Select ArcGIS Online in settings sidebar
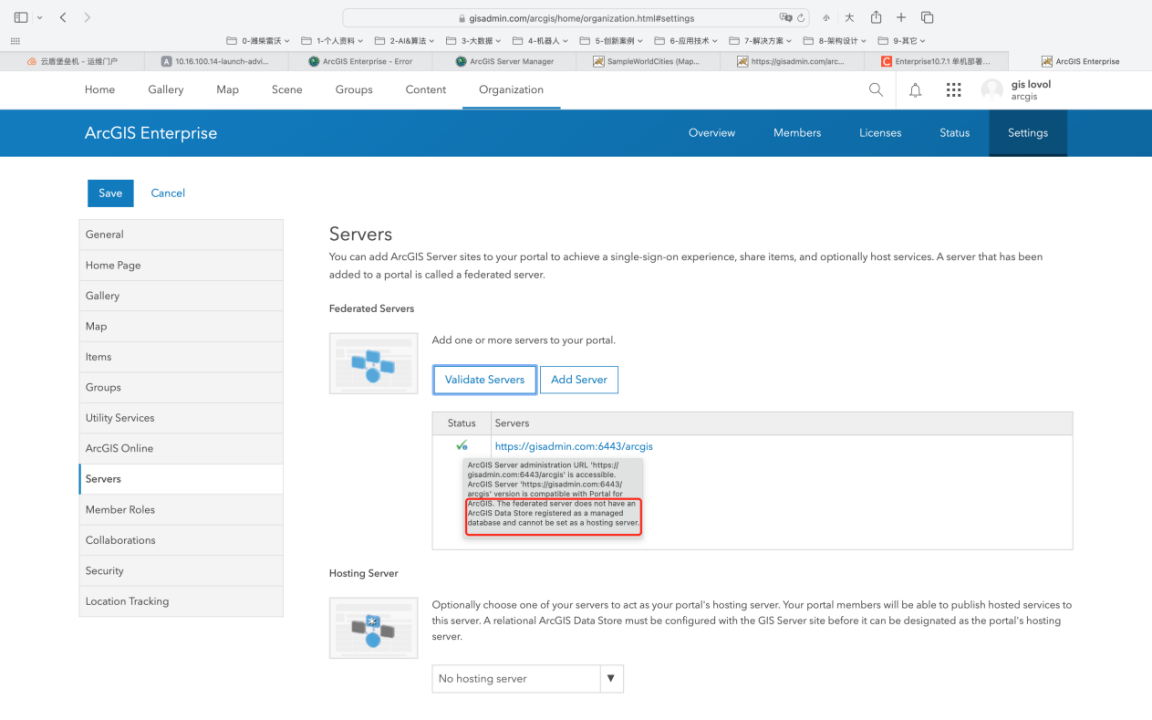The width and height of the screenshot is (1152, 720). pyautogui.click(x=181, y=448)
